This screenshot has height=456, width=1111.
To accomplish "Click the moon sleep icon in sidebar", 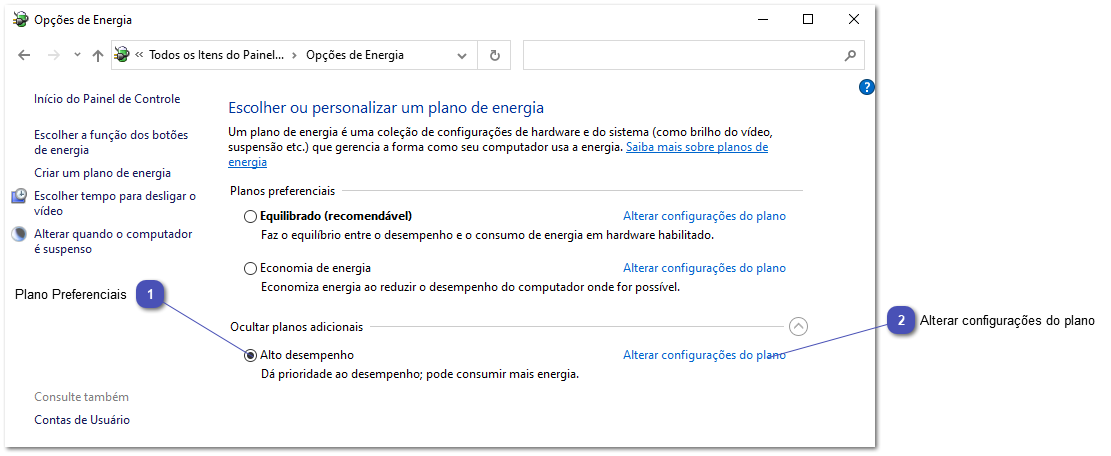I will 20,234.
